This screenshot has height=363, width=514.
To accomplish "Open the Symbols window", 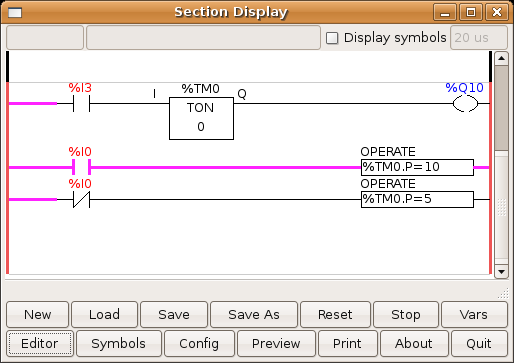I will [119, 343].
